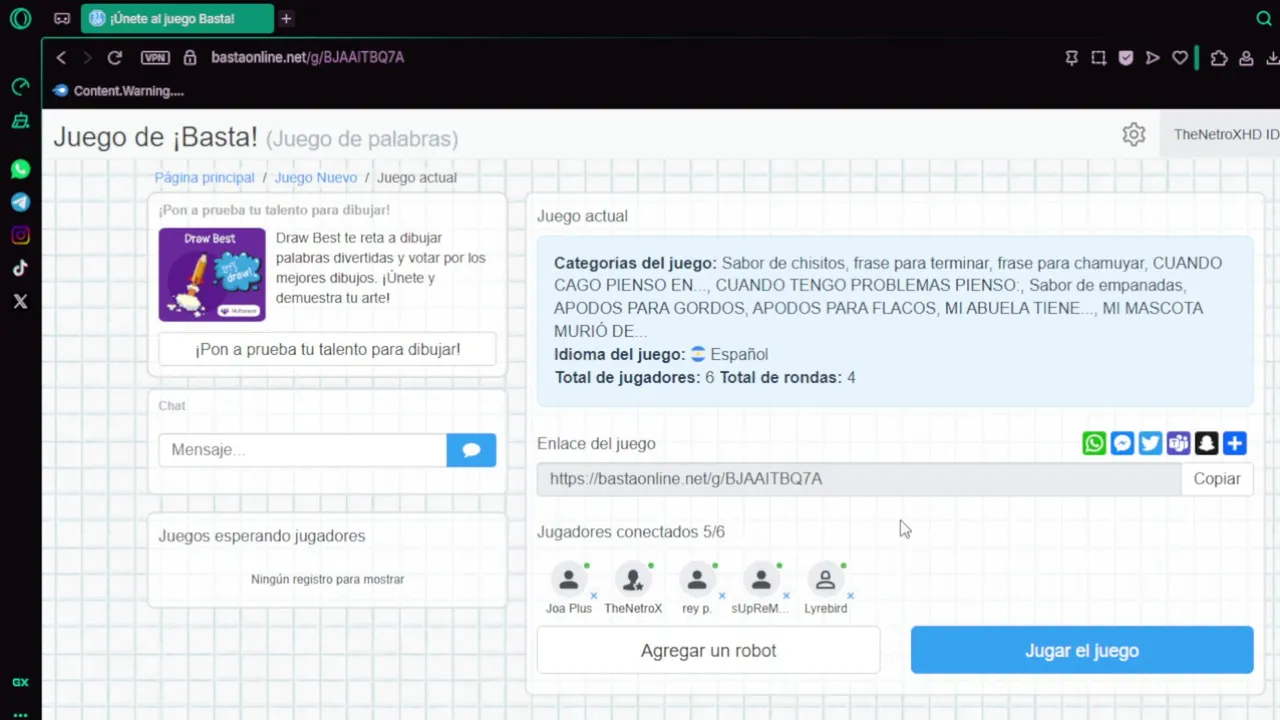Screen dimensions: 1280x720
Task: Open more share options plus icon
Action: coord(1234,443)
